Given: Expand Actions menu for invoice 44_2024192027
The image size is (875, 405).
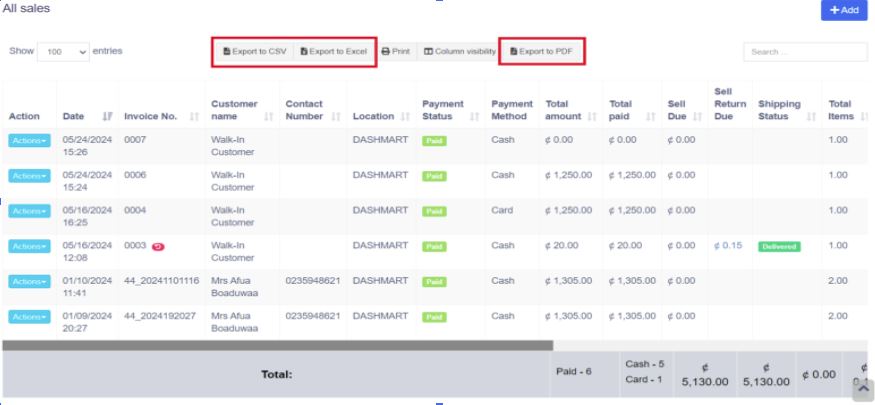Looking at the screenshot, I should pos(29,317).
